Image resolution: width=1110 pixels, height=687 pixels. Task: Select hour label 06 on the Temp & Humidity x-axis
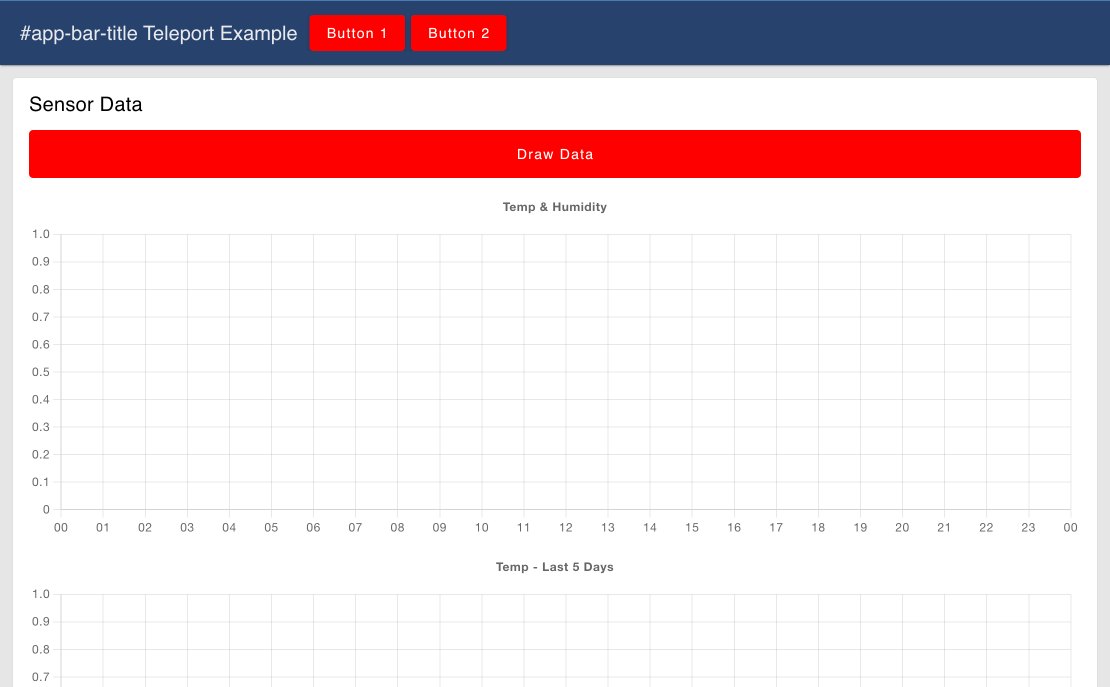[x=313, y=528]
